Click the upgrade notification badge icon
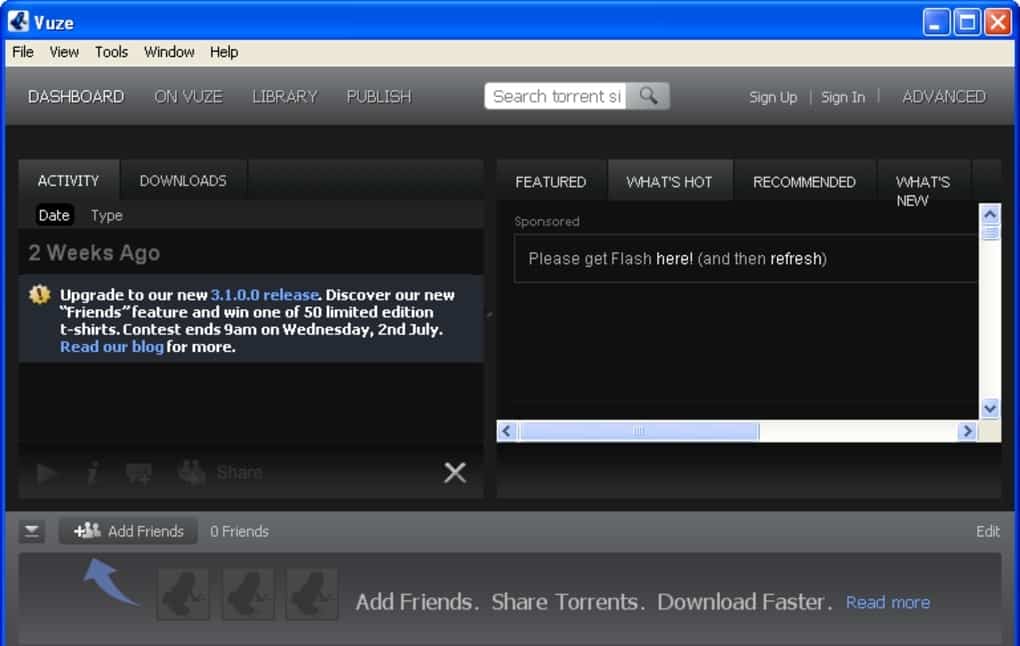The image size is (1020, 646). (40, 295)
